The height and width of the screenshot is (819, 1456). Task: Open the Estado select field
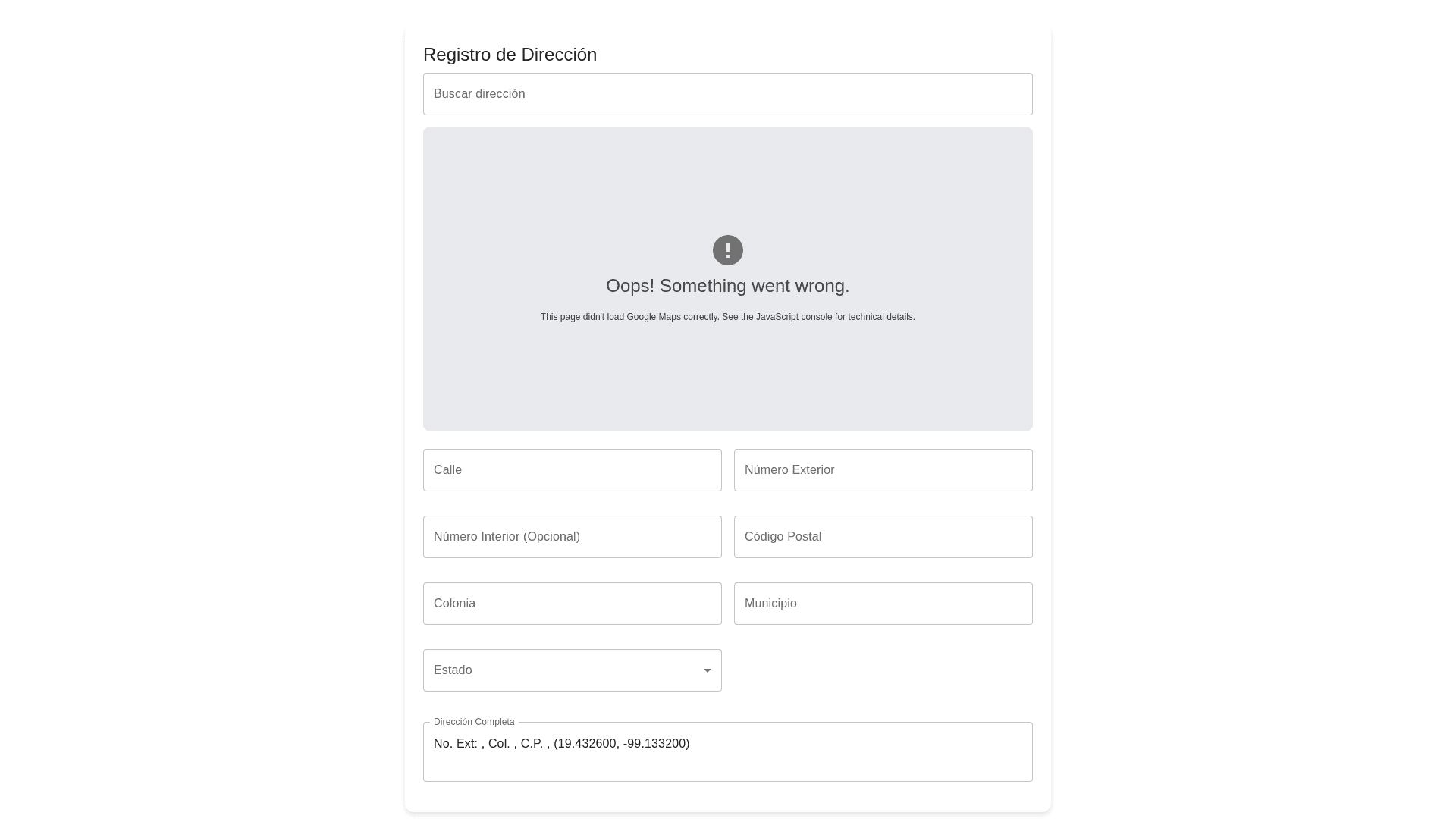pos(561,670)
